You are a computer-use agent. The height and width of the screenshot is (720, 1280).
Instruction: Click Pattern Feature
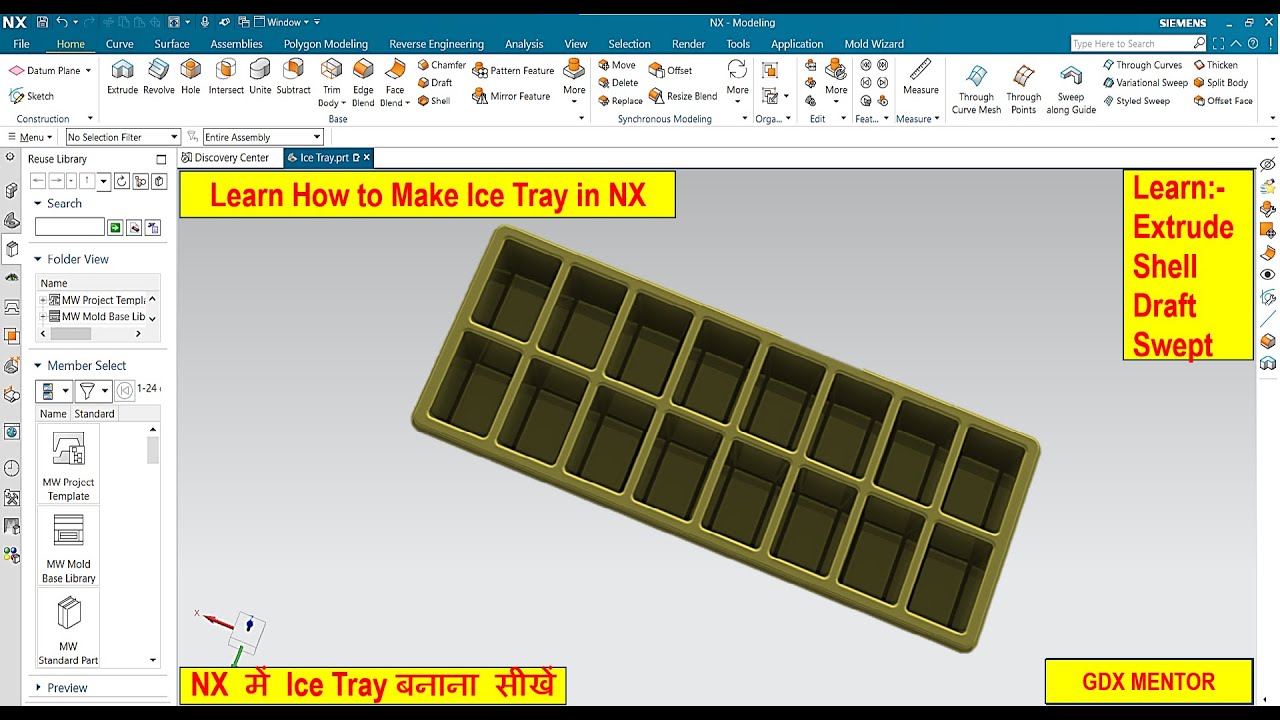513,71
